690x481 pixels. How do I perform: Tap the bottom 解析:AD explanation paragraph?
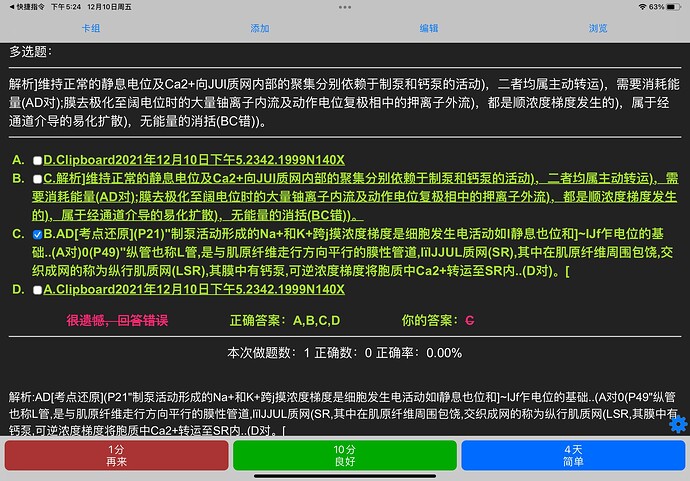[x=342, y=414]
